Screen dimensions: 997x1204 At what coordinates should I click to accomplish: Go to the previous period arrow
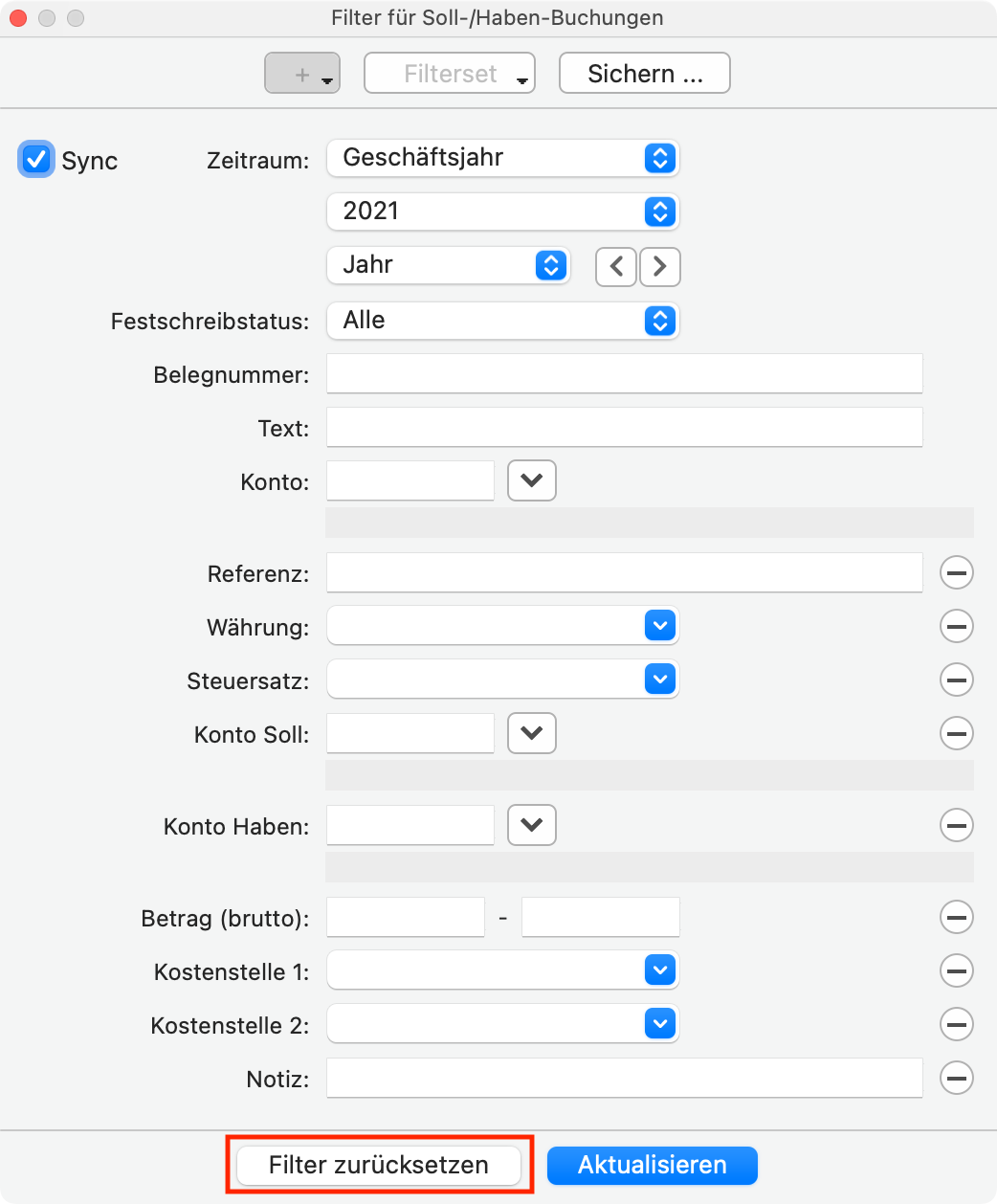pyautogui.click(x=617, y=266)
